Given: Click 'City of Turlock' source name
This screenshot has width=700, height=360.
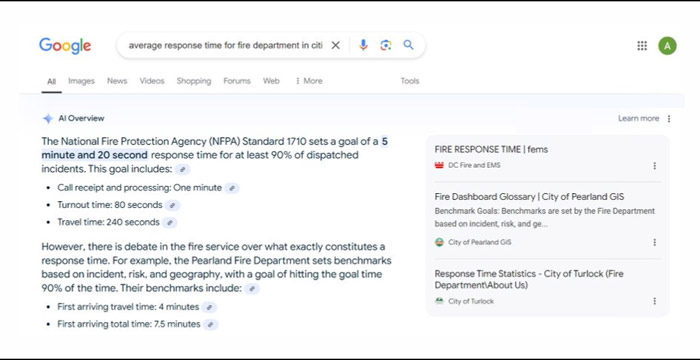Looking at the screenshot, I should 471,301.
